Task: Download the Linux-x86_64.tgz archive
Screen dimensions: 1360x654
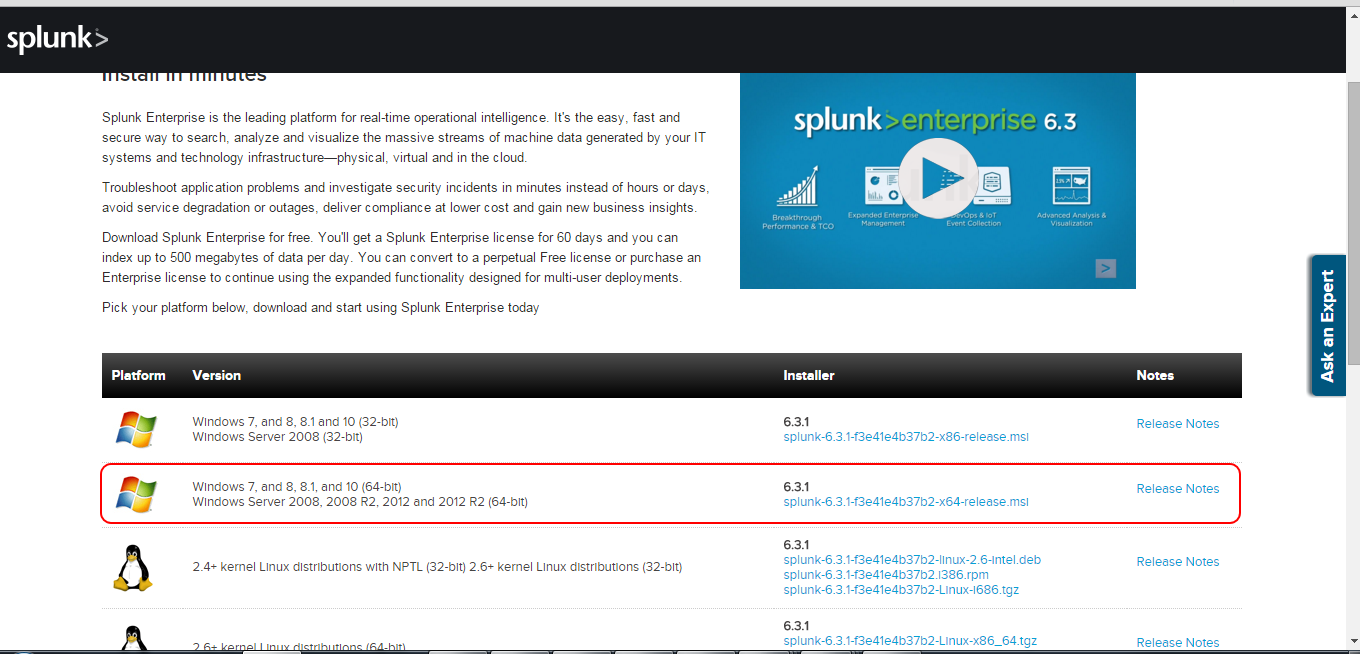Action: pos(910,641)
